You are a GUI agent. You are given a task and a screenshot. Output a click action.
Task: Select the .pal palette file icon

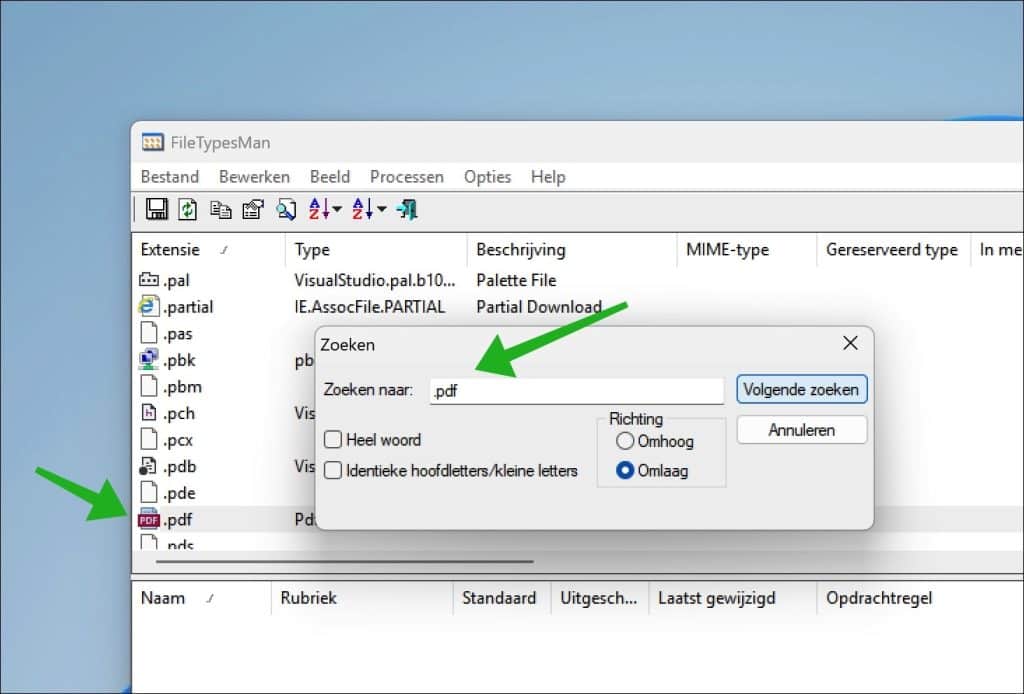149,279
